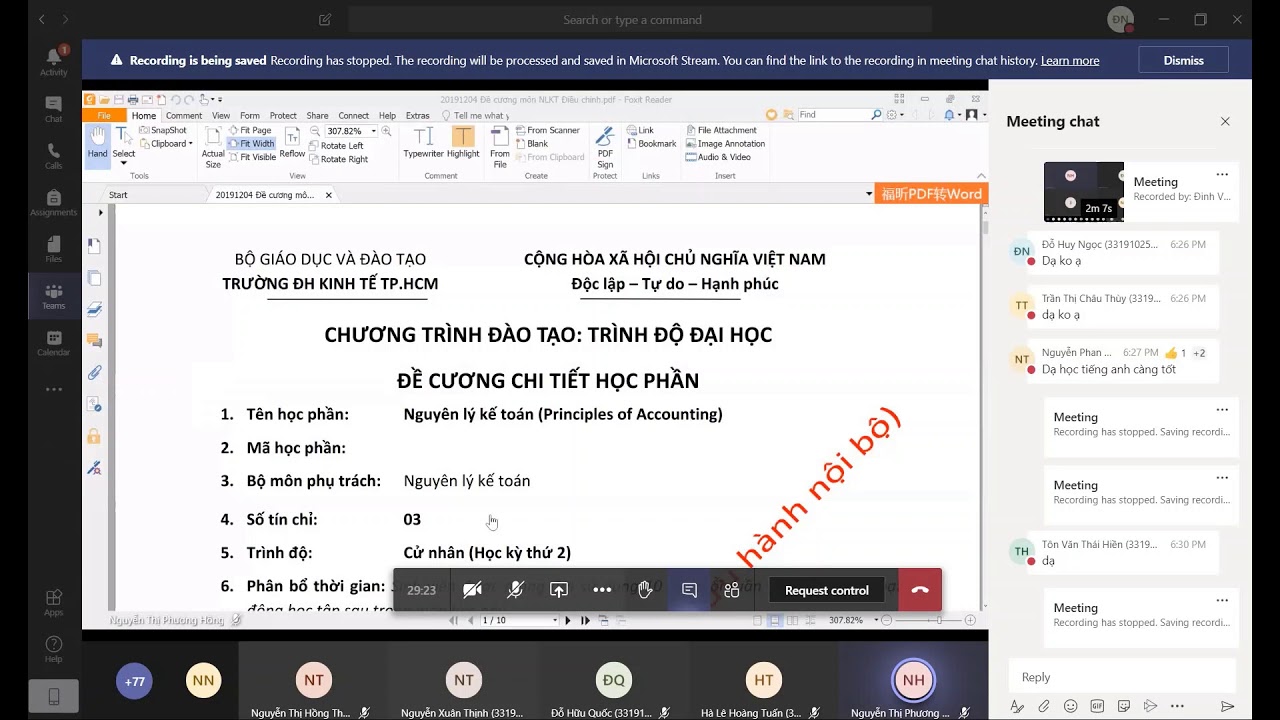Toggle microphone mute in meeting controls
Image resolution: width=1280 pixels, height=720 pixels.
coord(516,590)
